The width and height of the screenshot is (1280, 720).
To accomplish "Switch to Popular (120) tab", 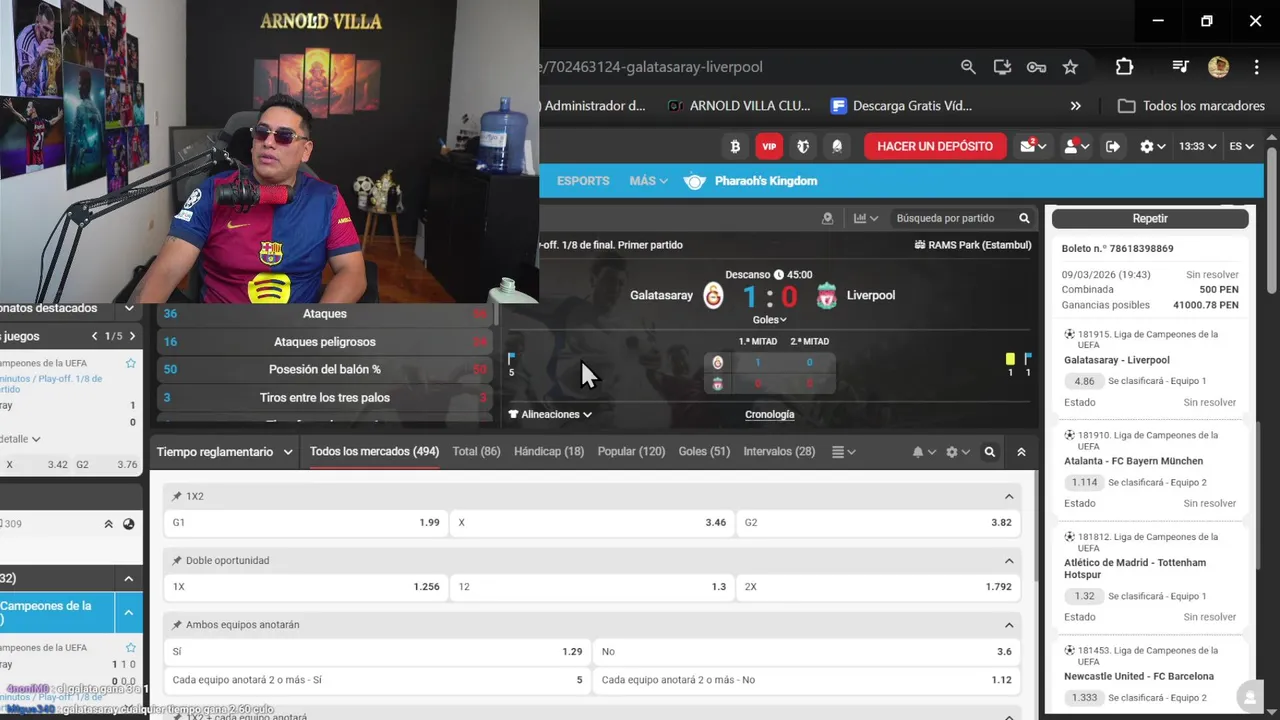I will 631,452.
